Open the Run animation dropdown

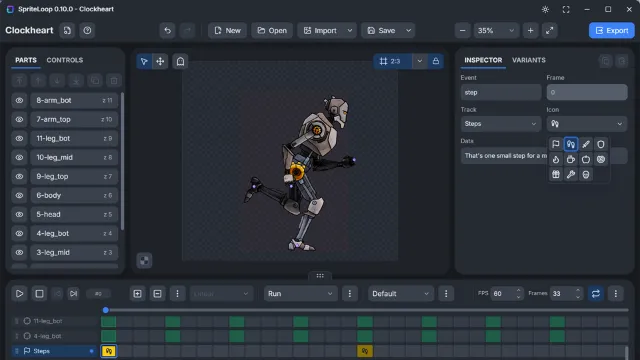(x=300, y=293)
